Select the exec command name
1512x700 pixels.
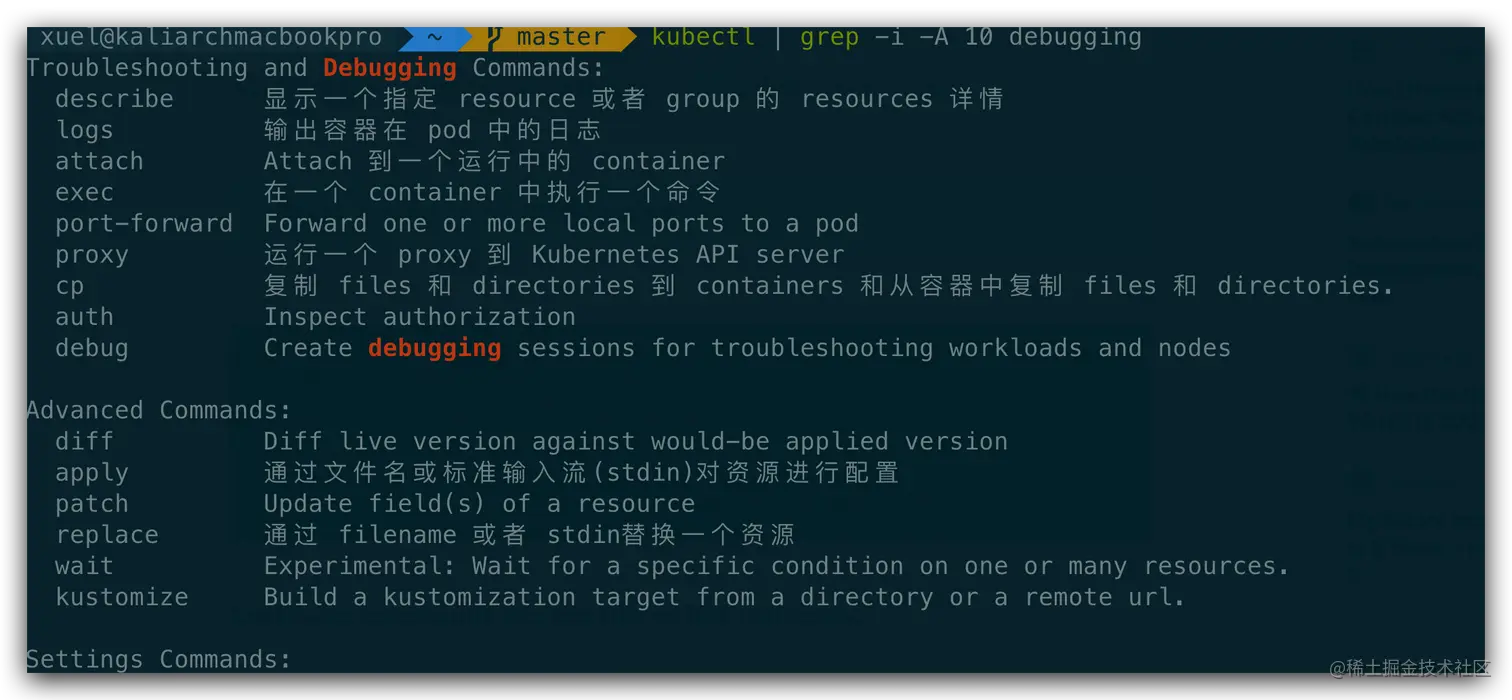pyautogui.click(x=84, y=192)
